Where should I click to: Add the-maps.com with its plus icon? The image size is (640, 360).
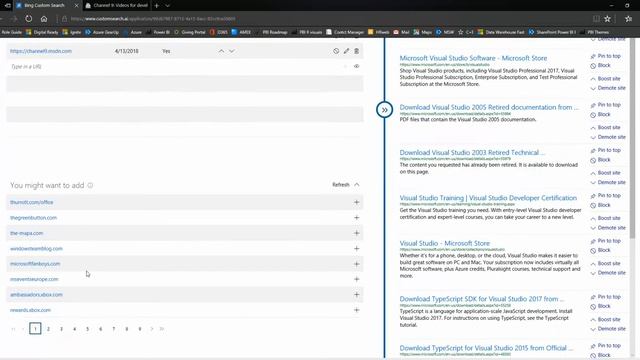[x=356, y=233]
